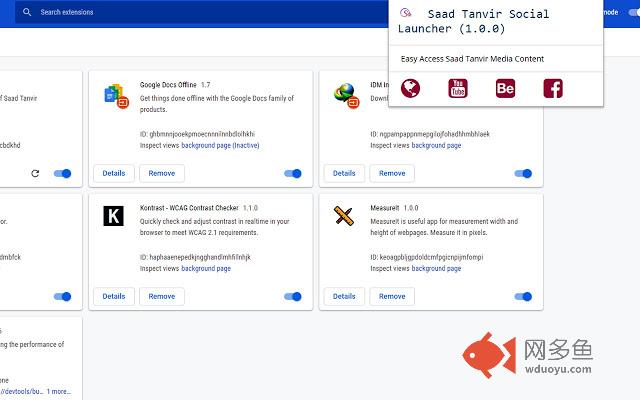
Task: Click the IDM Integration Module extension icon
Action: tap(347, 96)
